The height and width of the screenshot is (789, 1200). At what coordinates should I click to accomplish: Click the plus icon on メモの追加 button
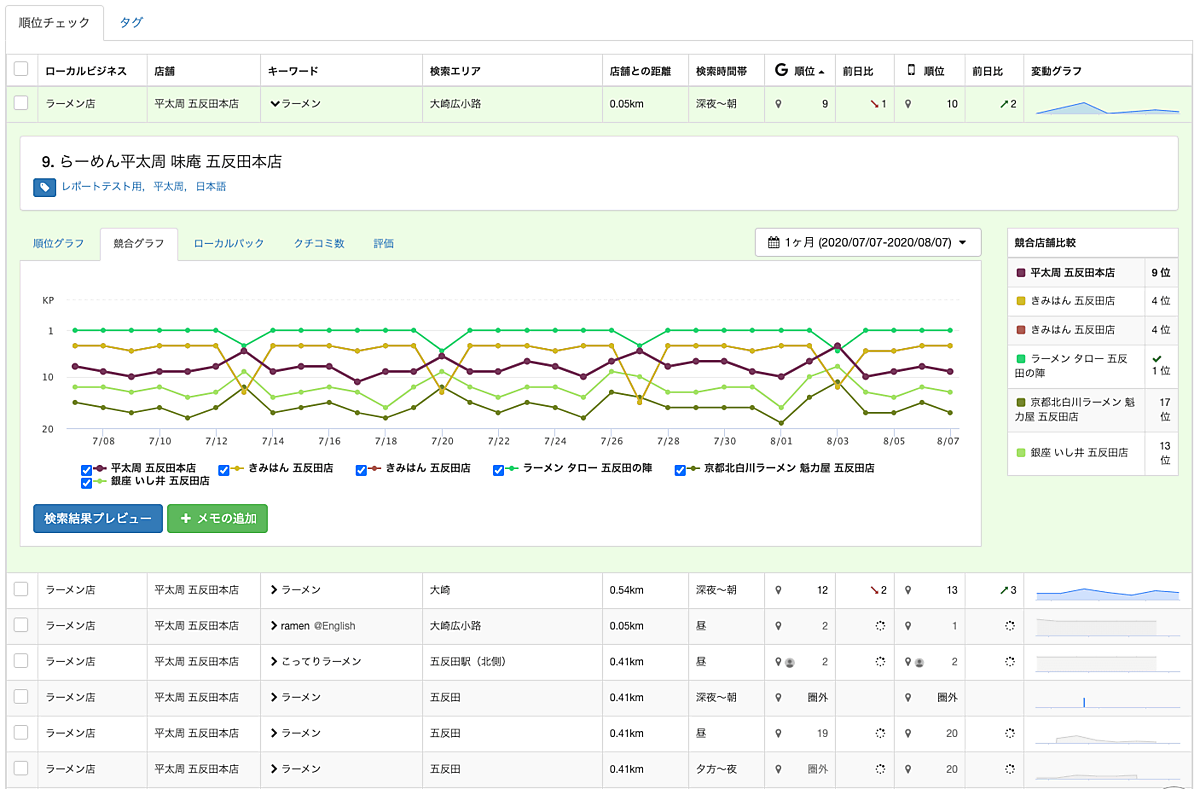[185, 519]
